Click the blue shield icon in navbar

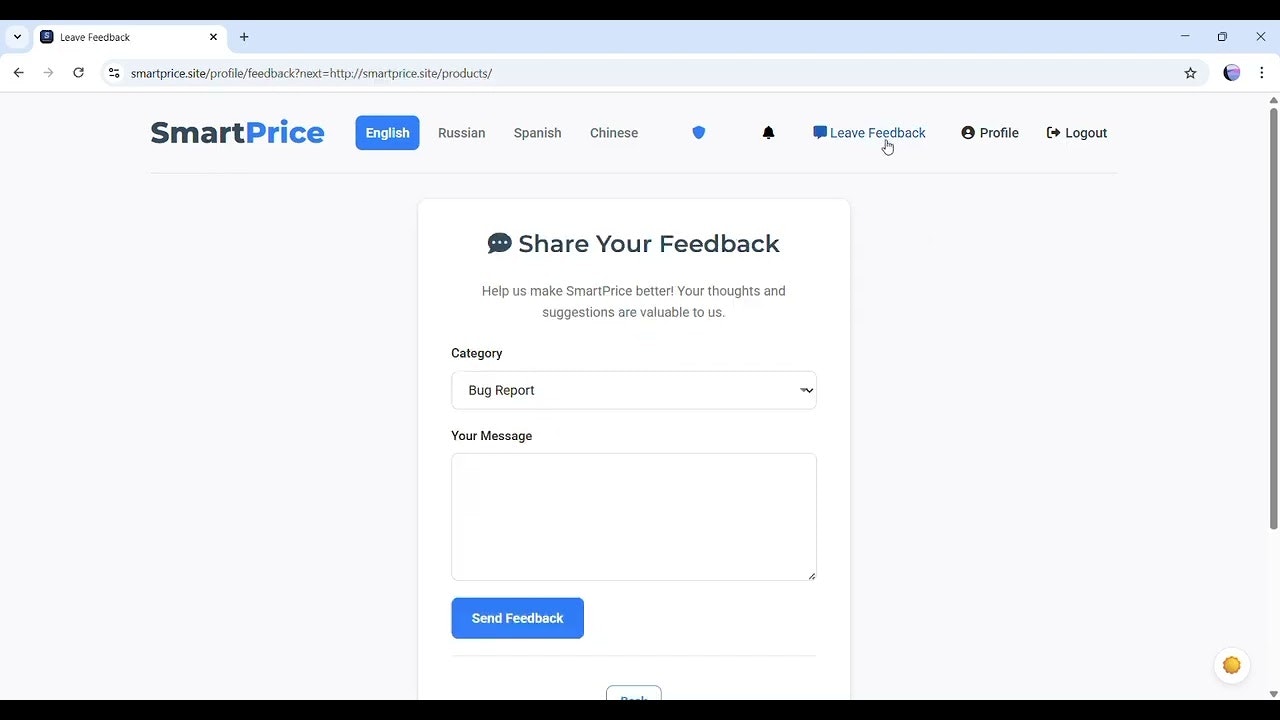point(699,132)
